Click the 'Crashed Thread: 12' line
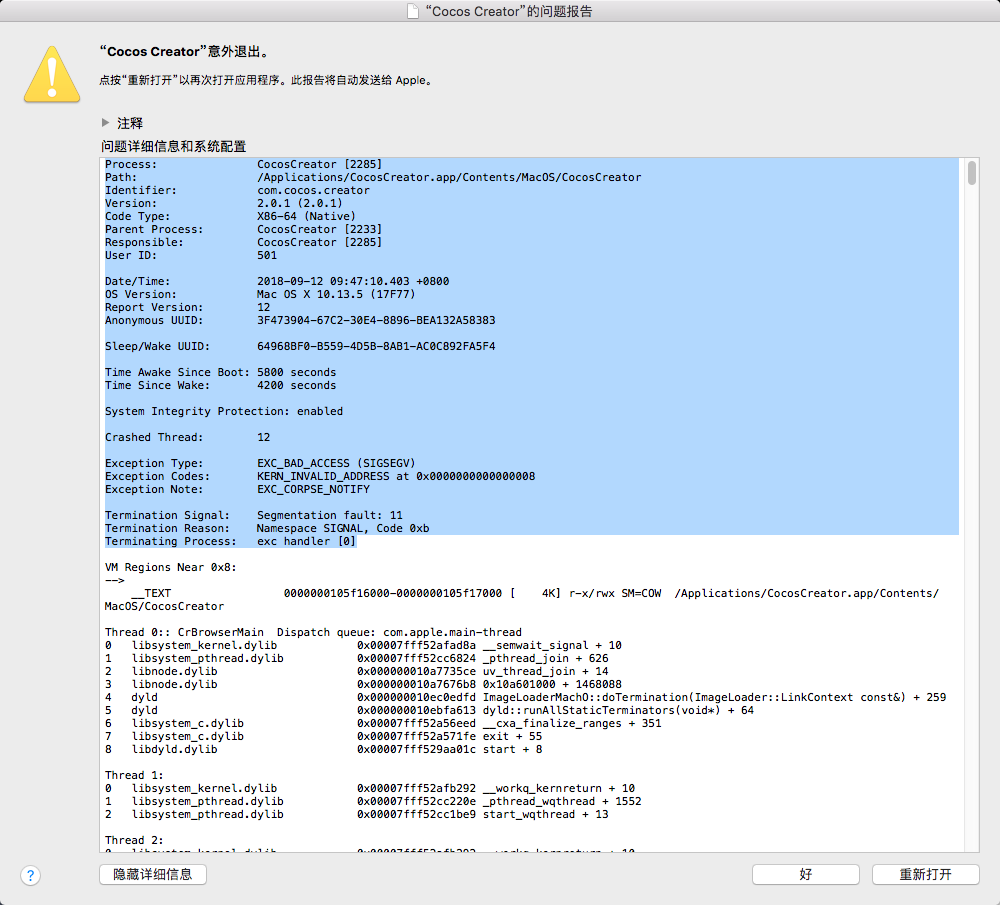 188,438
